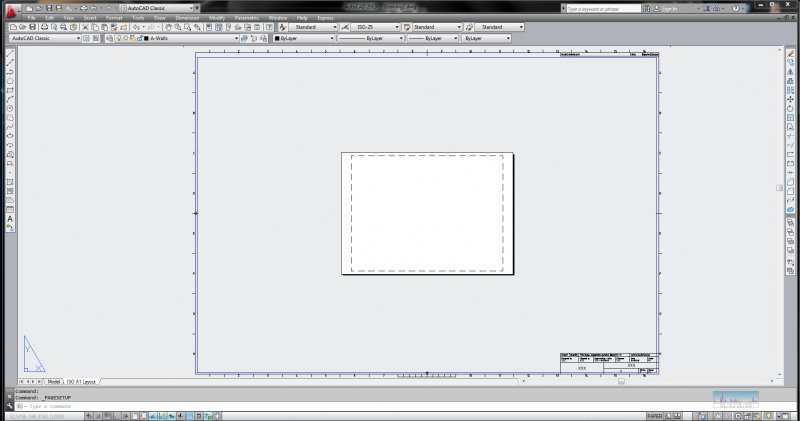Toggle Snap mode in status bar
The image size is (800, 421).
[97, 416]
